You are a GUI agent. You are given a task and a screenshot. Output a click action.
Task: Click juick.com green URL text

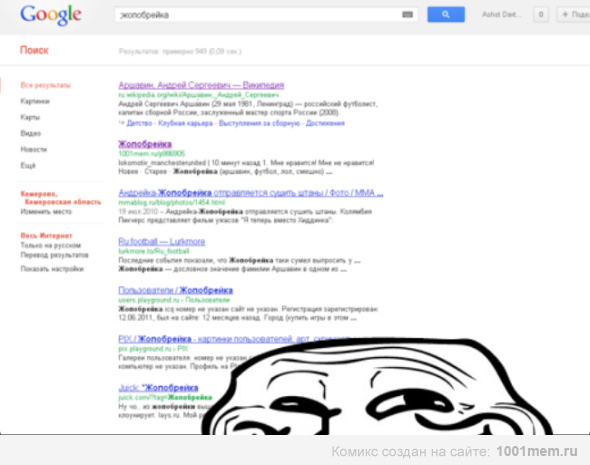[165, 397]
